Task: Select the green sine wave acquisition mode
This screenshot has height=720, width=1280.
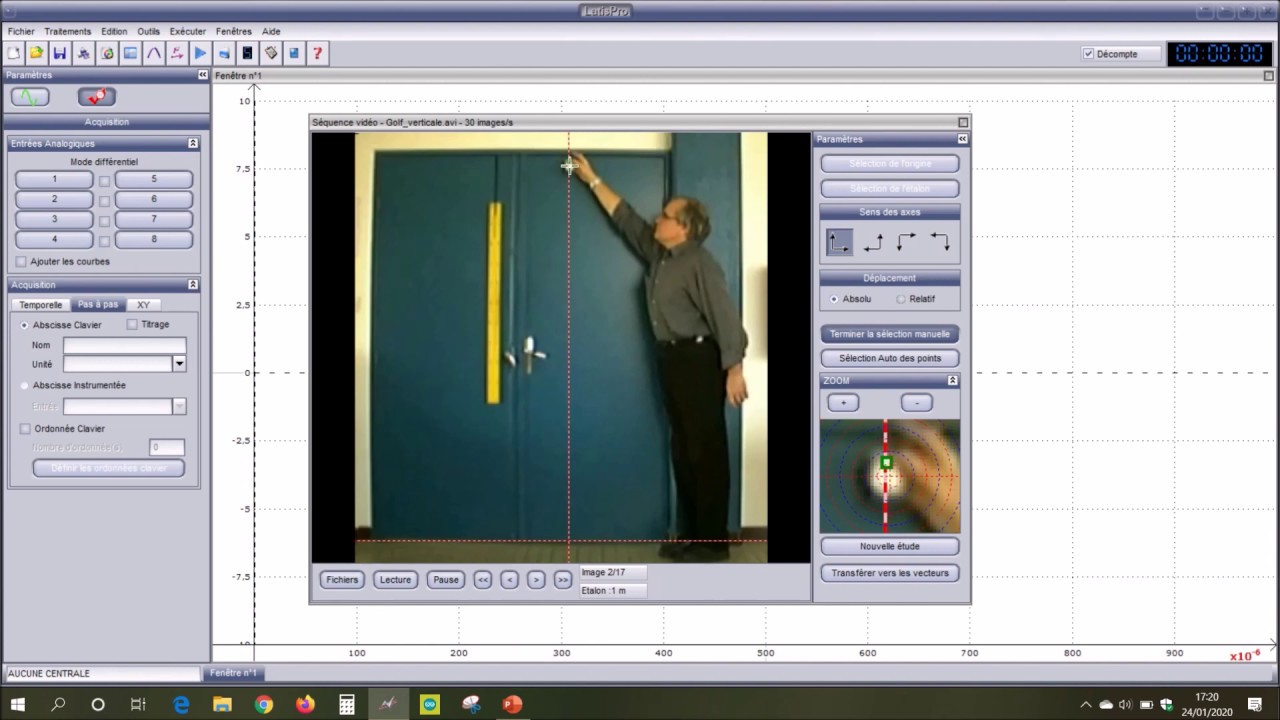Action: click(30, 97)
